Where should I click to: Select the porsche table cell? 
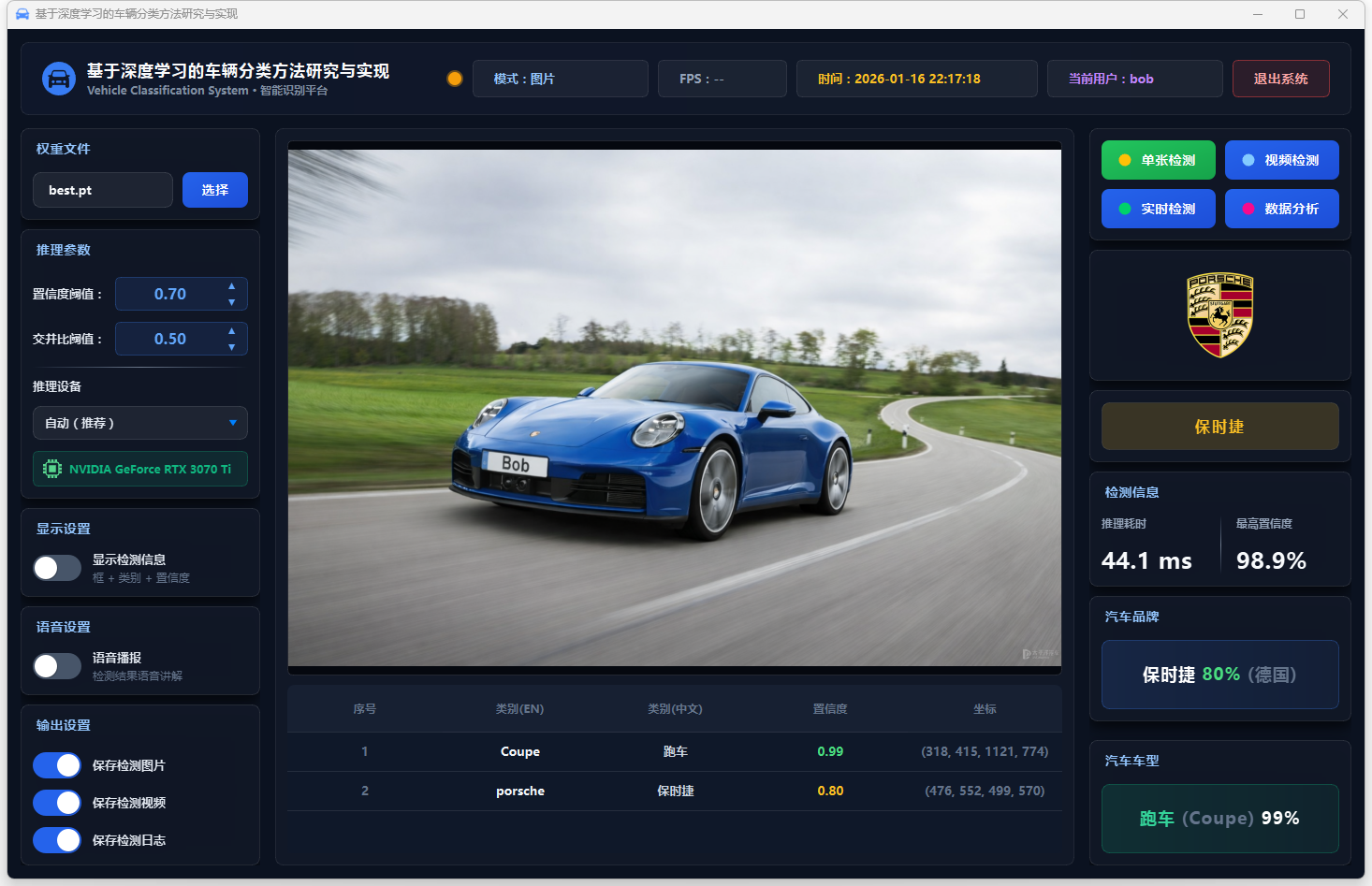[520, 791]
